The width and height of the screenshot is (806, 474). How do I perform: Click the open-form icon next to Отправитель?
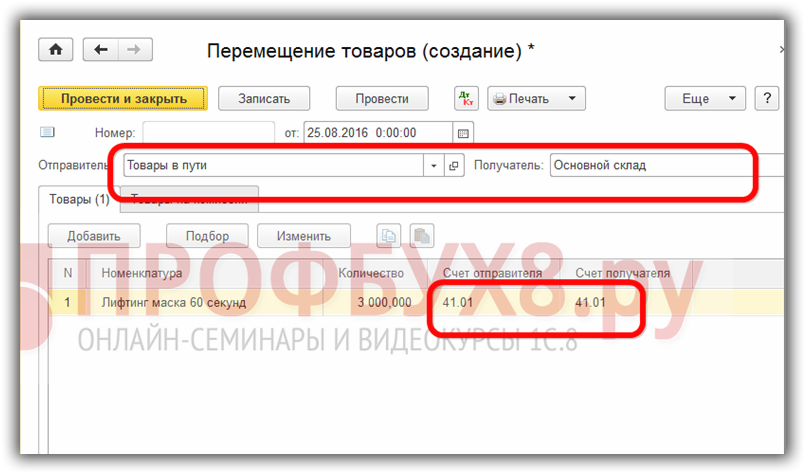(x=453, y=166)
